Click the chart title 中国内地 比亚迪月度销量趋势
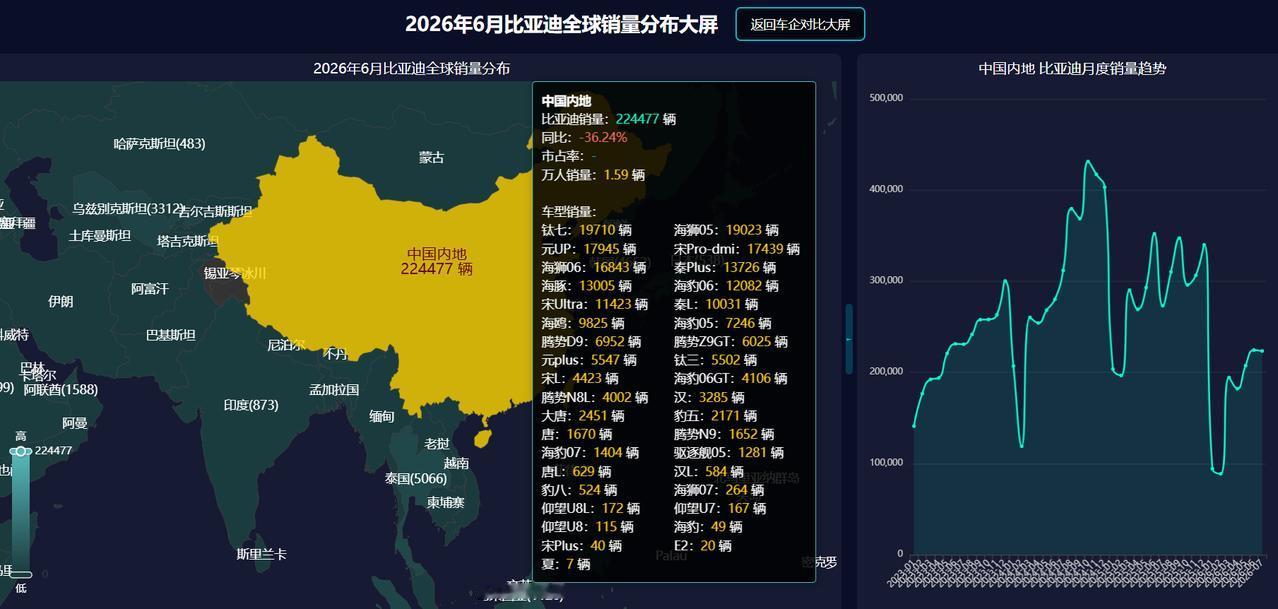This screenshot has width=1278, height=609. 1072,68
